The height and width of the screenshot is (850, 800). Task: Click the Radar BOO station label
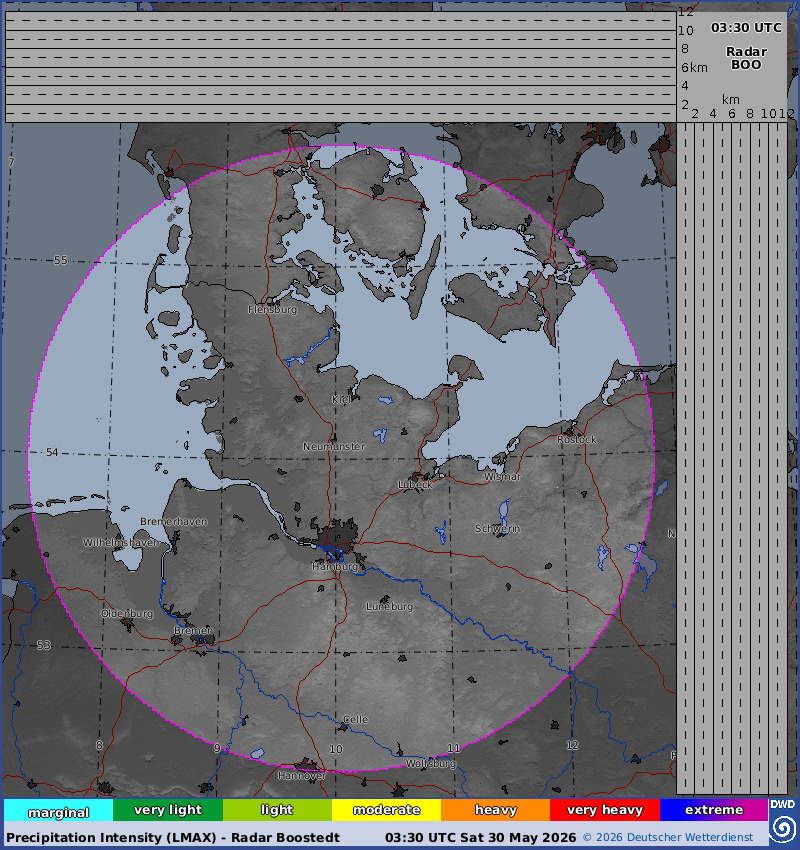(x=746, y=58)
